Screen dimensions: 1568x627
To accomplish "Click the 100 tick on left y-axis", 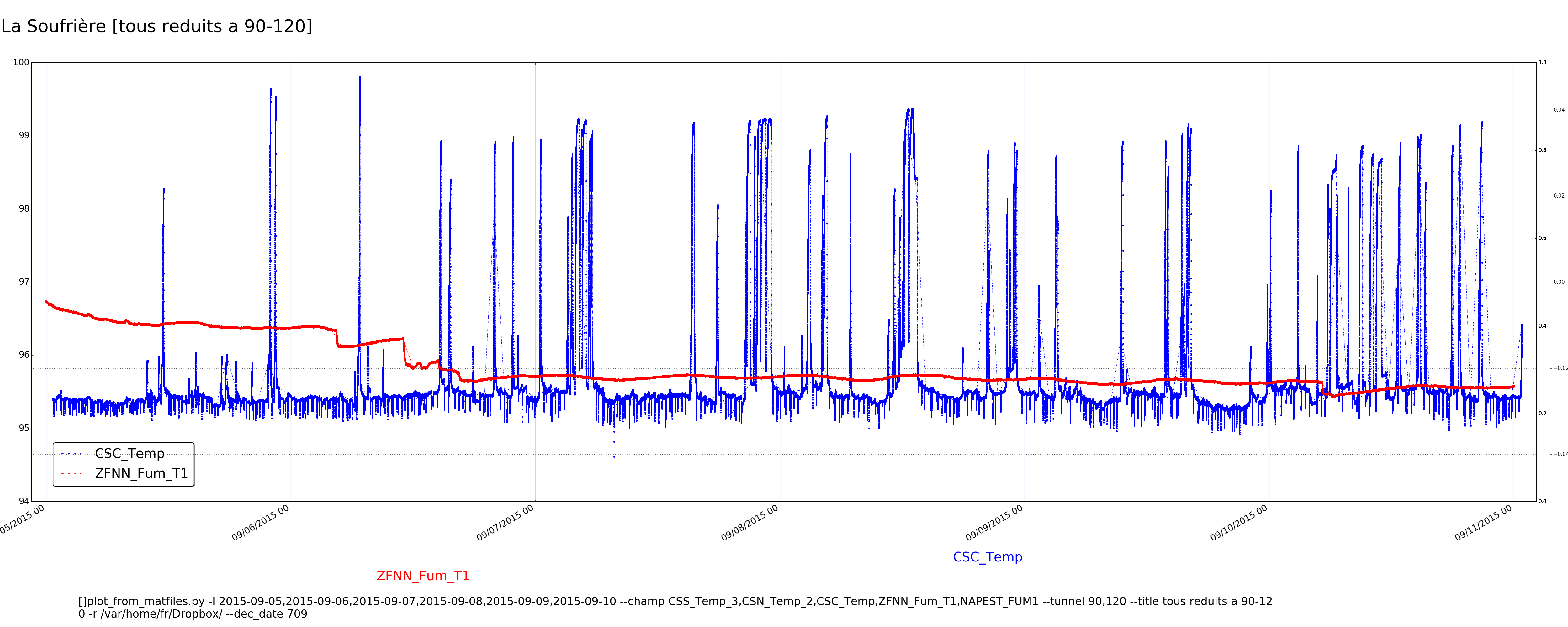I will (21, 62).
